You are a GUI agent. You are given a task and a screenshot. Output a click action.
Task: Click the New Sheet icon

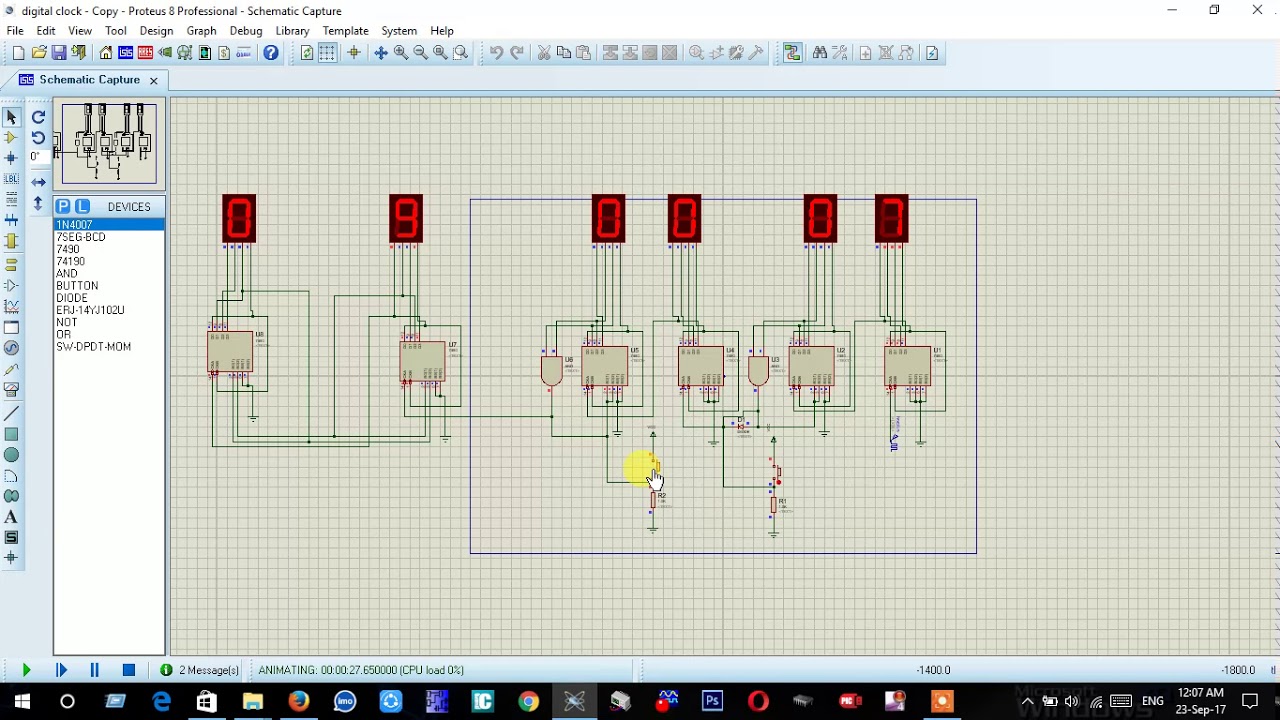pyautogui.click(x=865, y=53)
